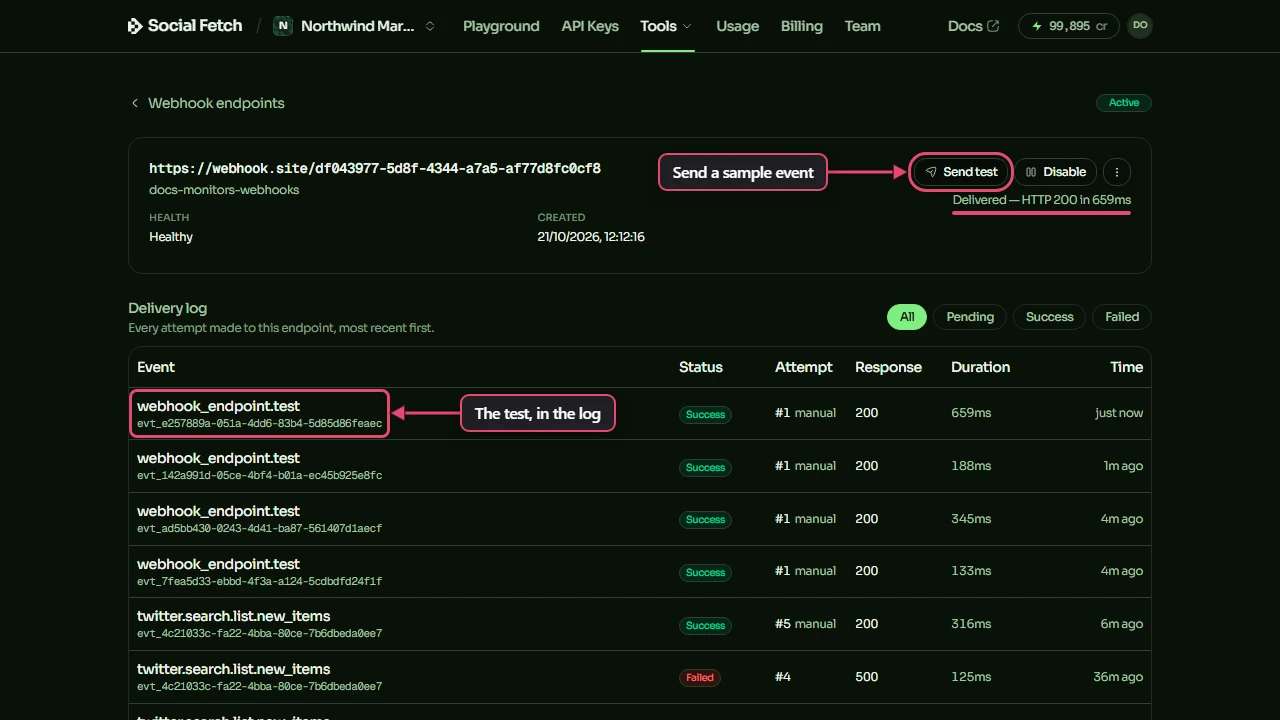
Task: Filter delivery log by Success
Action: coord(1049,317)
